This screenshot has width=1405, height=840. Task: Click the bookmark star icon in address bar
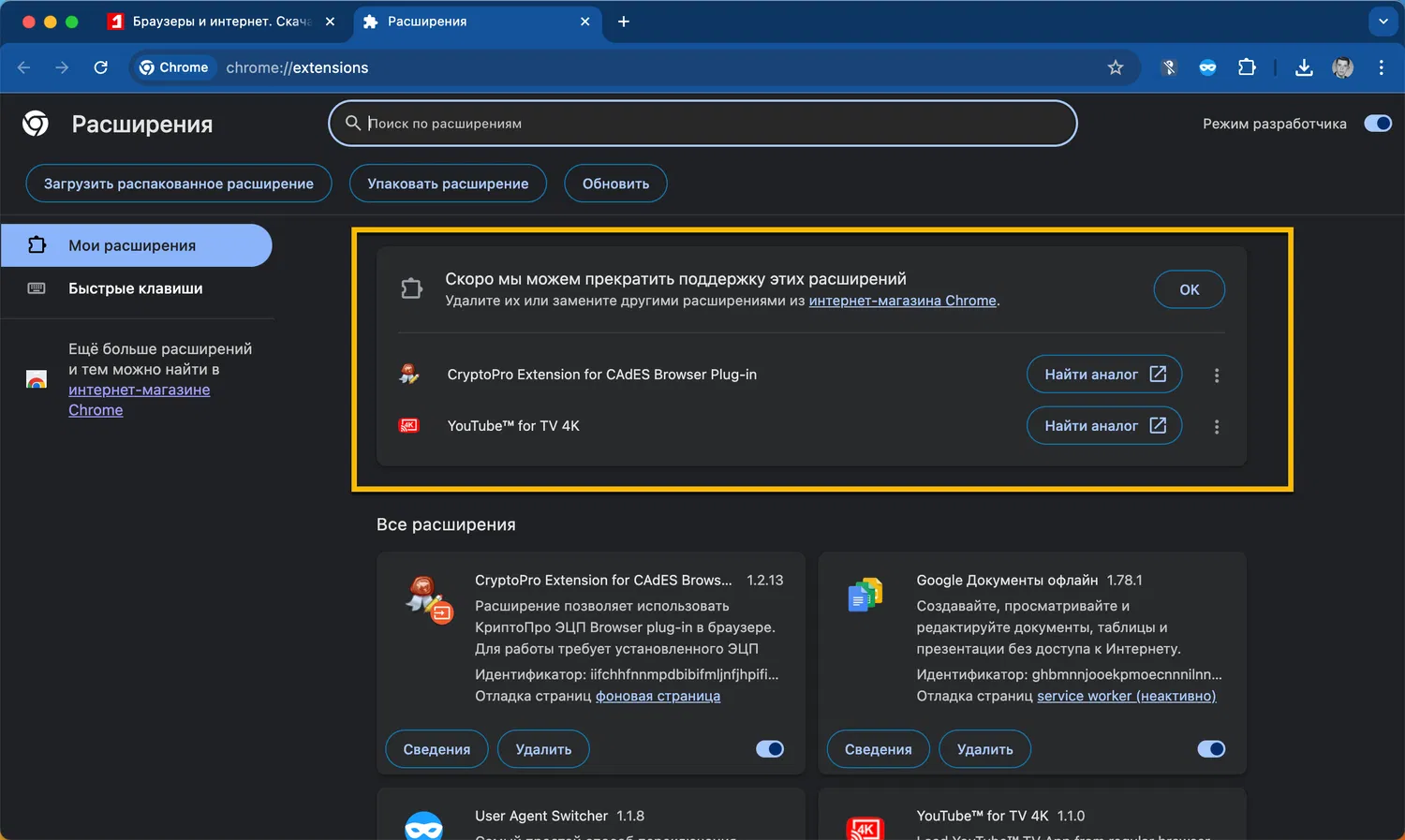pyautogui.click(x=1115, y=67)
